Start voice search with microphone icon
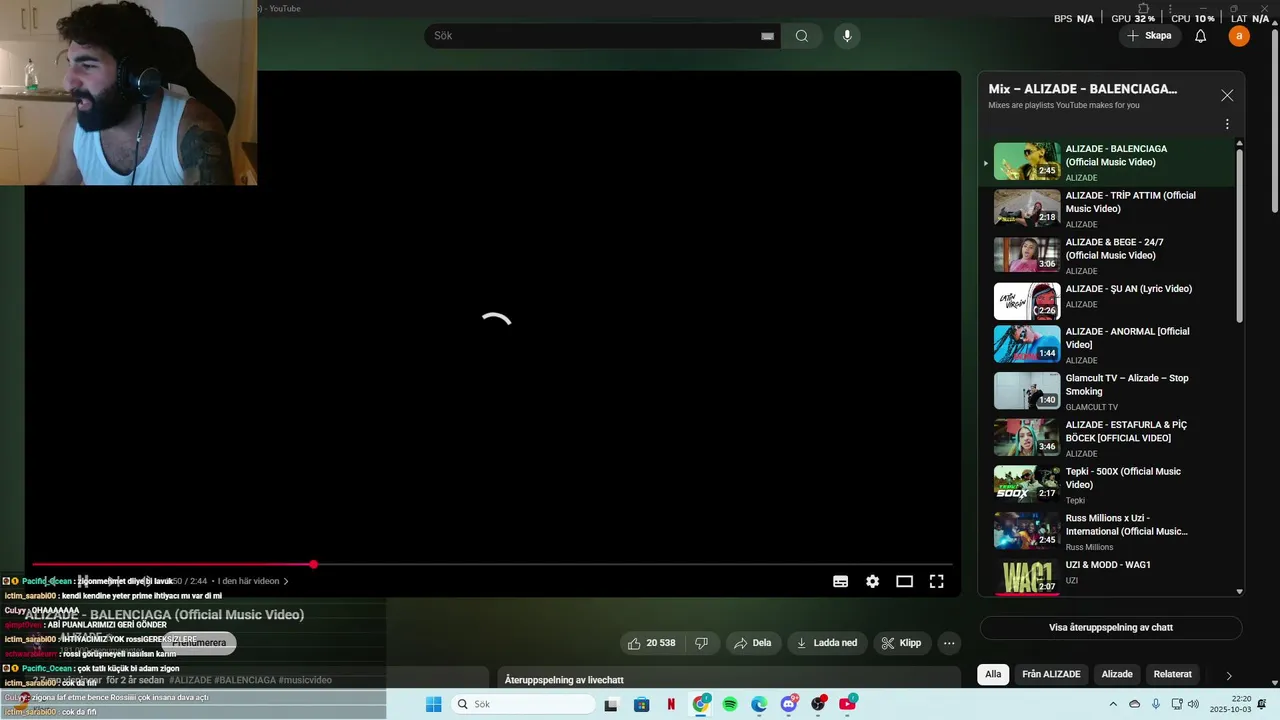The height and width of the screenshot is (720, 1280). 847,36
